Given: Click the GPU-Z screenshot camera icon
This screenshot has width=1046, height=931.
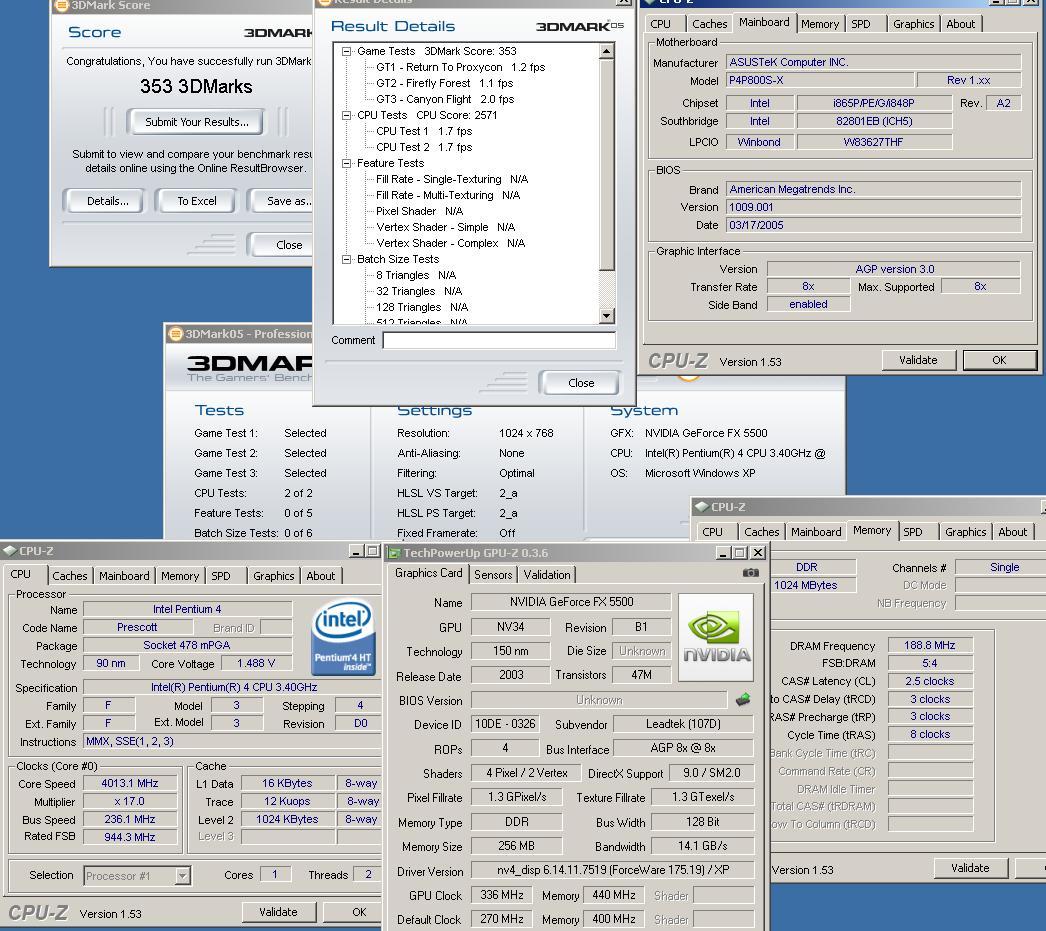Looking at the screenshot, I should (750, 573).
